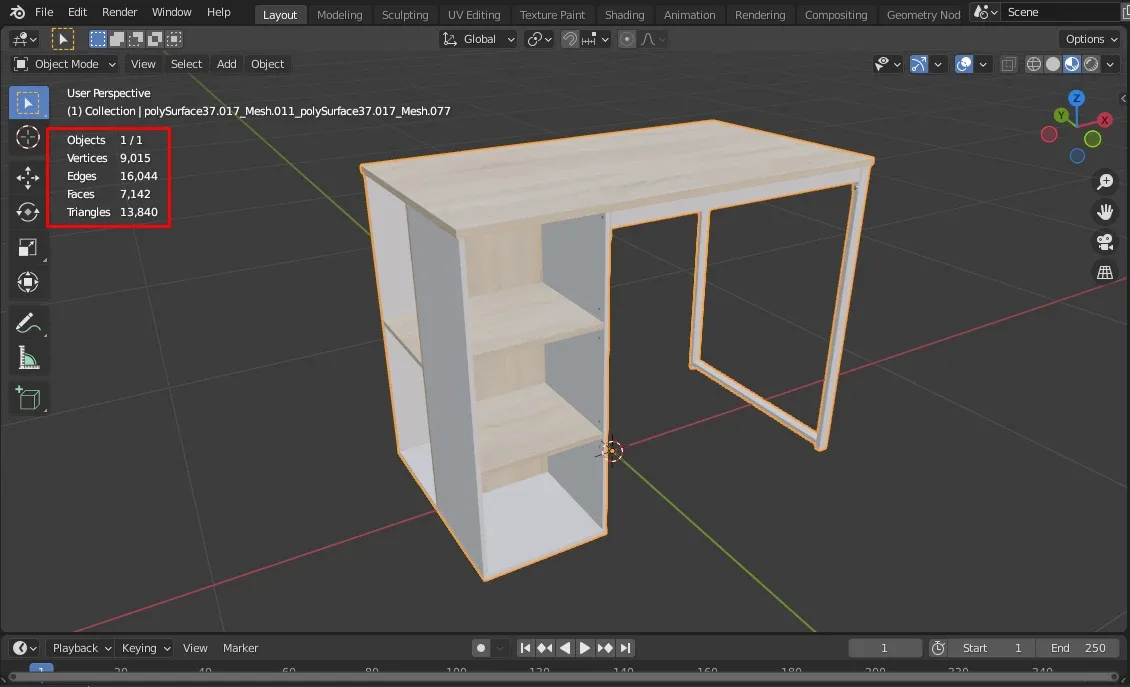This screenshot has height=687, width=1130.
Task: Toggle proportional editing
Action: 626,38
